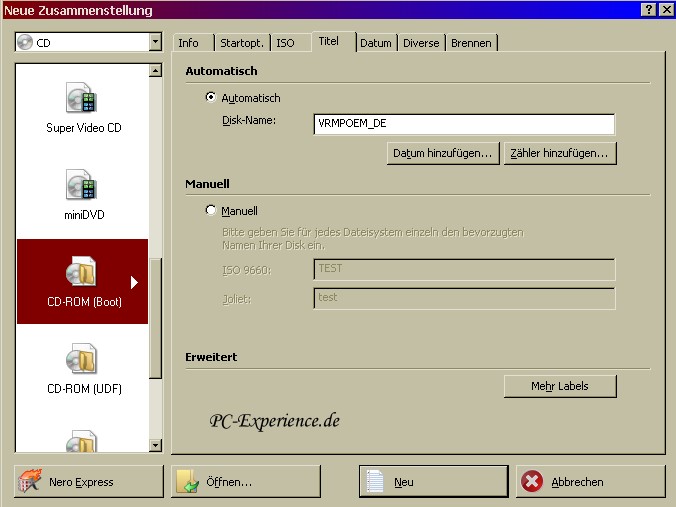Enable the Automatisch radio button
Screen dimensions: 676x507
(210, 98)
